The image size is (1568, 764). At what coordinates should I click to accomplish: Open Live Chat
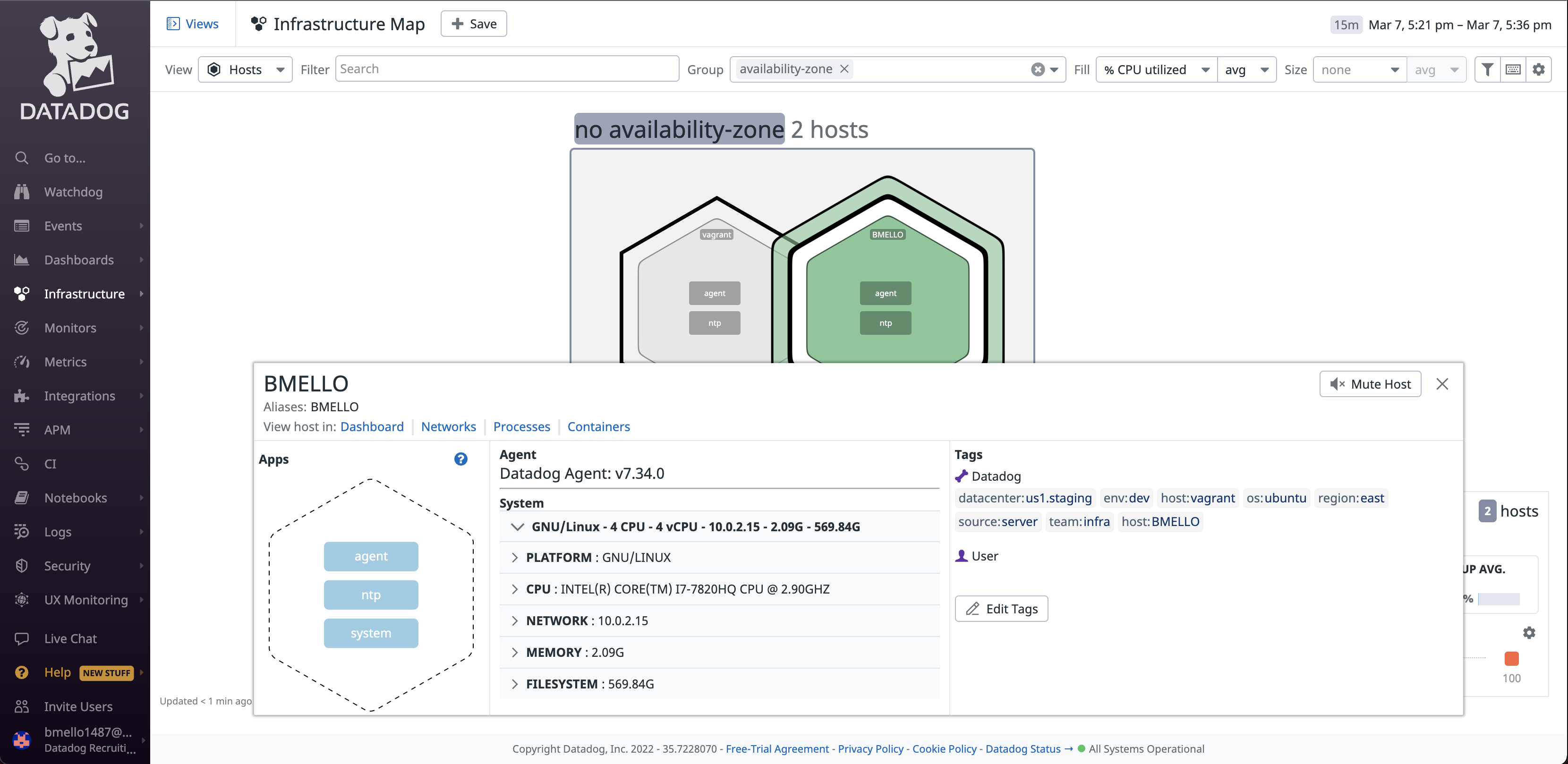click(x=70, y=638)
